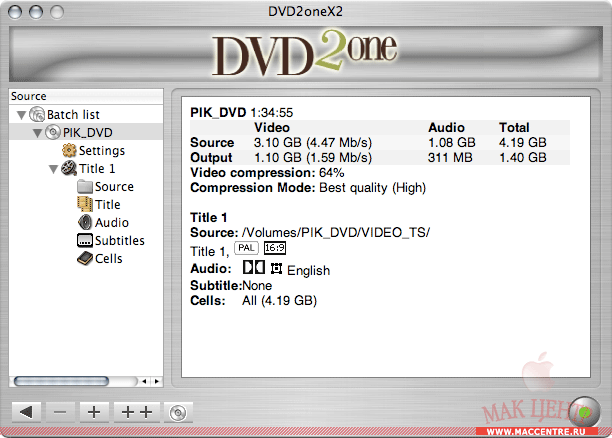Click the Source column header
Image resolution: width=612 pixels, height=438 pixels.
pyautogui.click(x=86, y=96)
